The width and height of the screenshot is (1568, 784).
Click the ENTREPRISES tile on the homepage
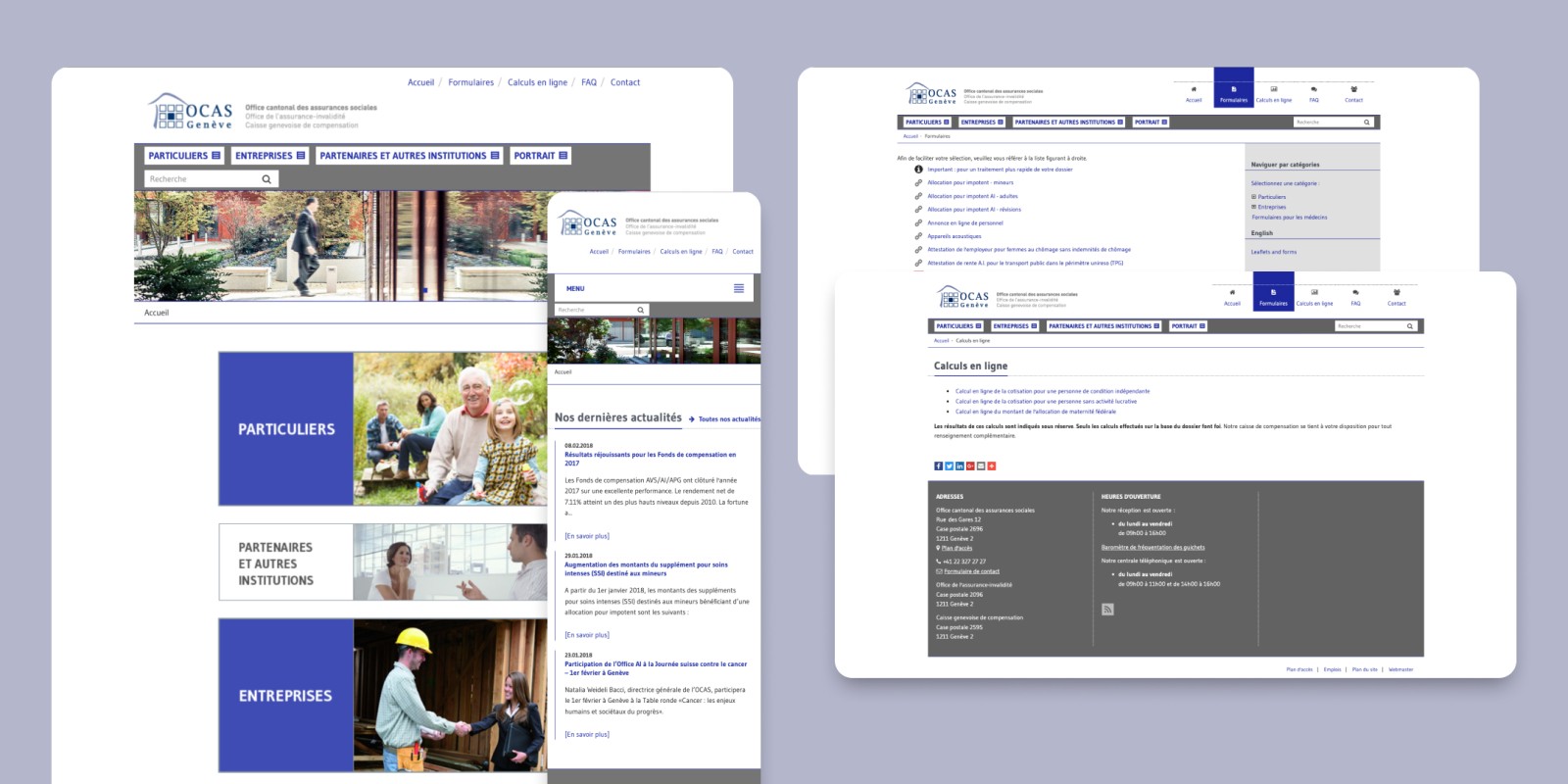pyautogui.click(x=383, y=696)
